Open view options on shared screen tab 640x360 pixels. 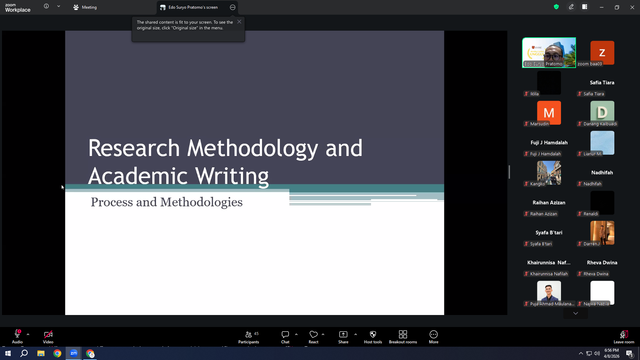(233, 7)
